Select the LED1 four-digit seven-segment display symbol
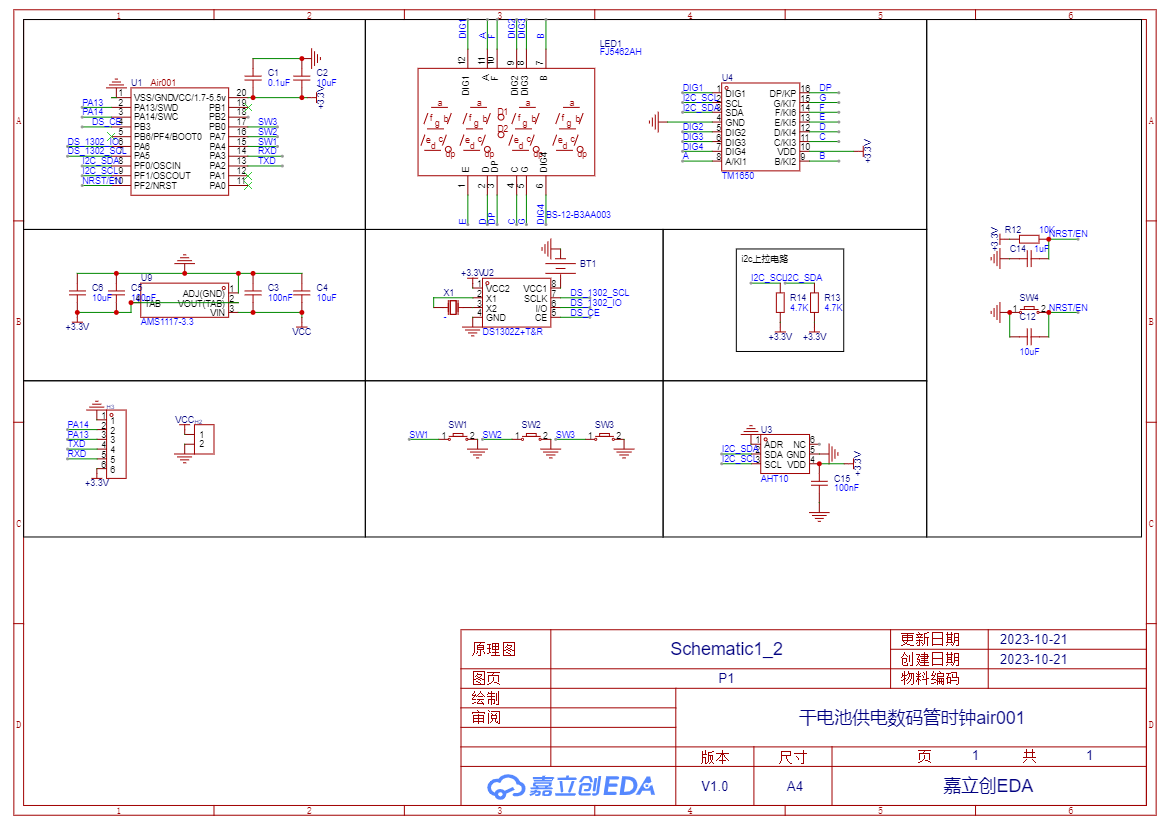The width and height of the screenshot is (1170, 825). pos(506,122)
